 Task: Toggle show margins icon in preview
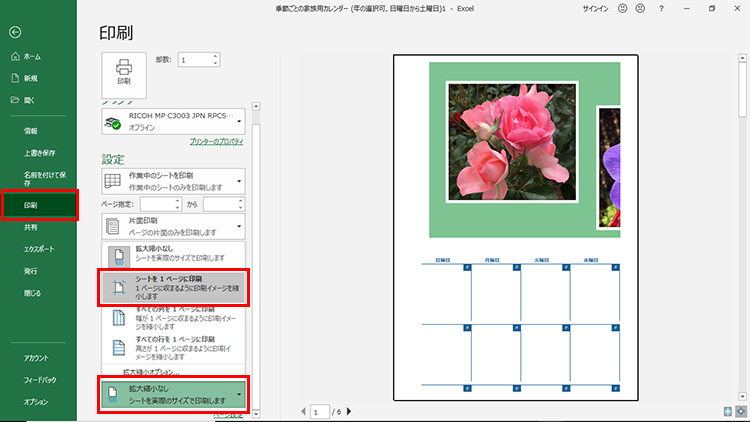coord(727,411)
